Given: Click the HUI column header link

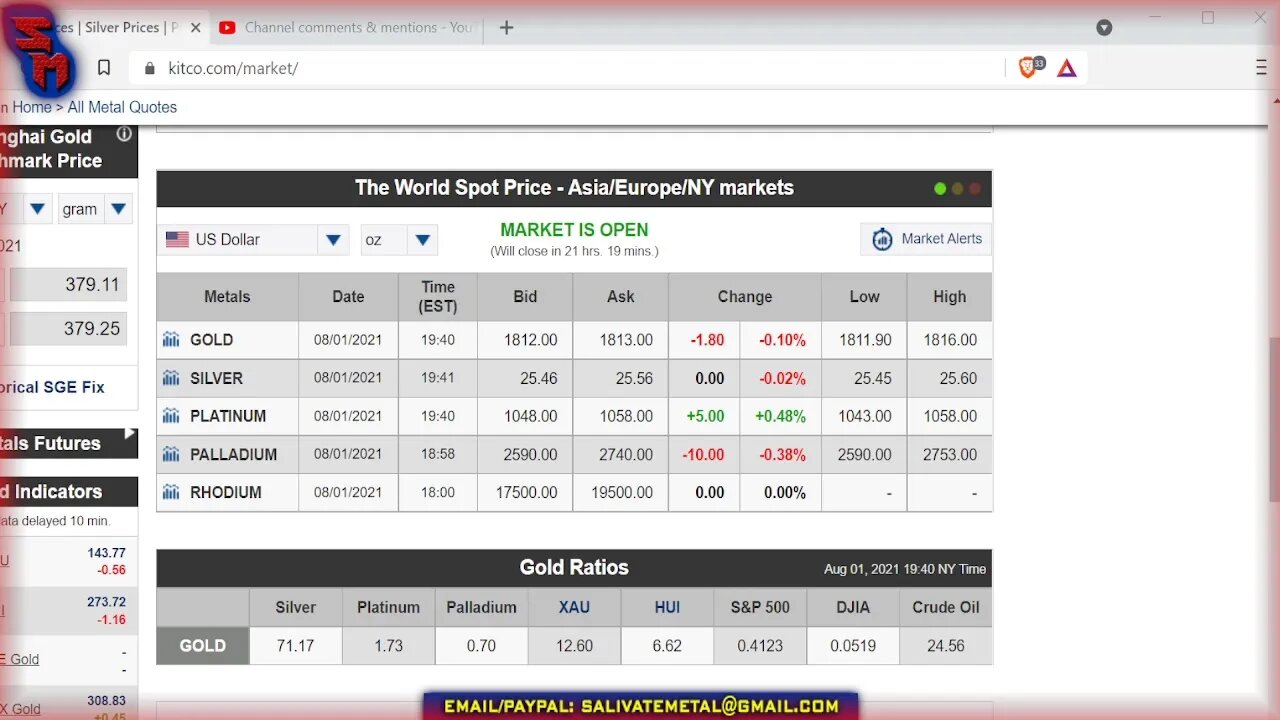Looking at the screenshot, I should 667,607.
